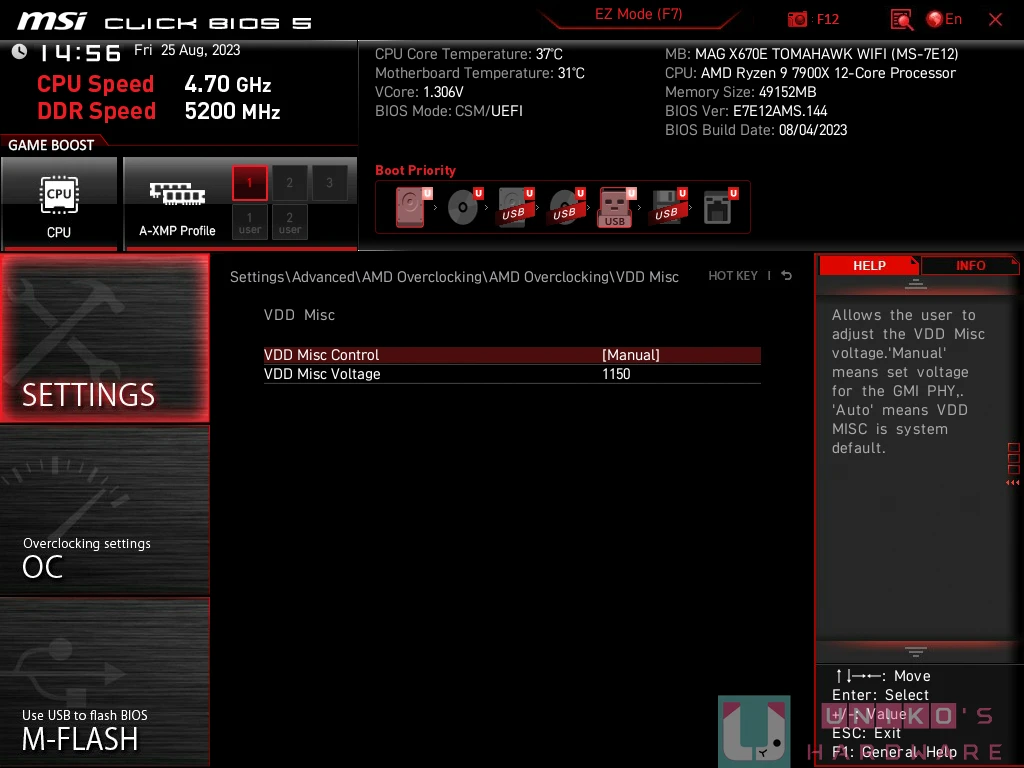The width and height of the screenshot is (1024, 768).
Task: Click the F12 screenshot camera icon
Action: point(797,19)
